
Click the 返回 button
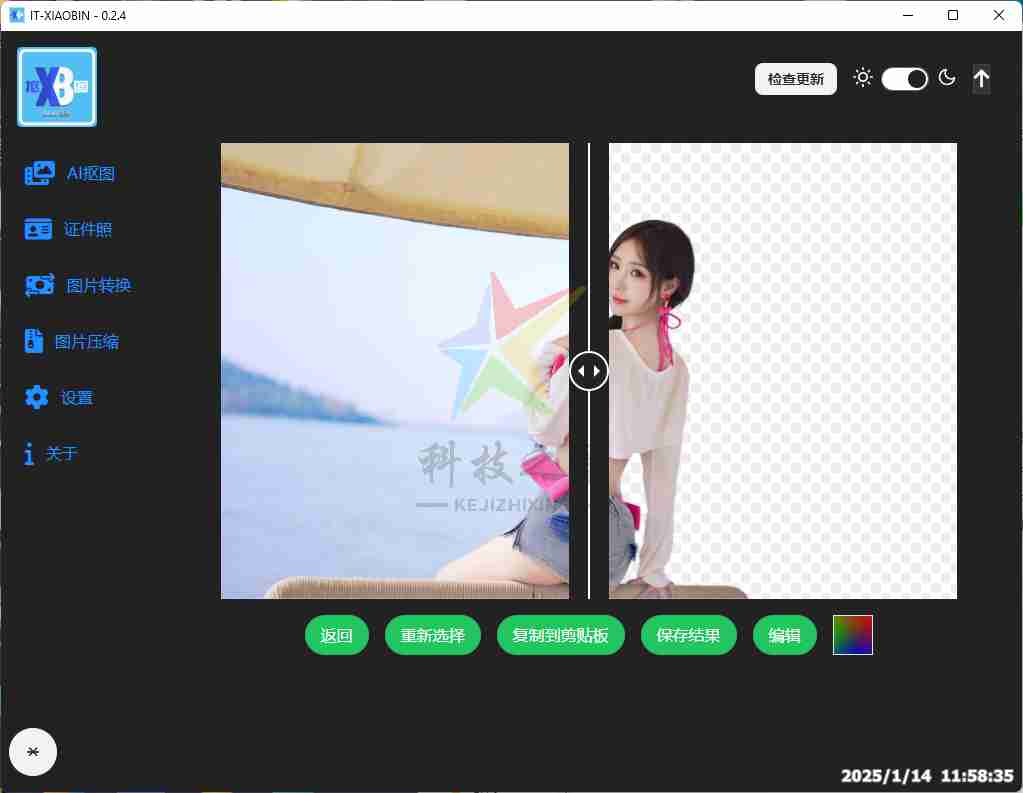(x=336, y=636)
